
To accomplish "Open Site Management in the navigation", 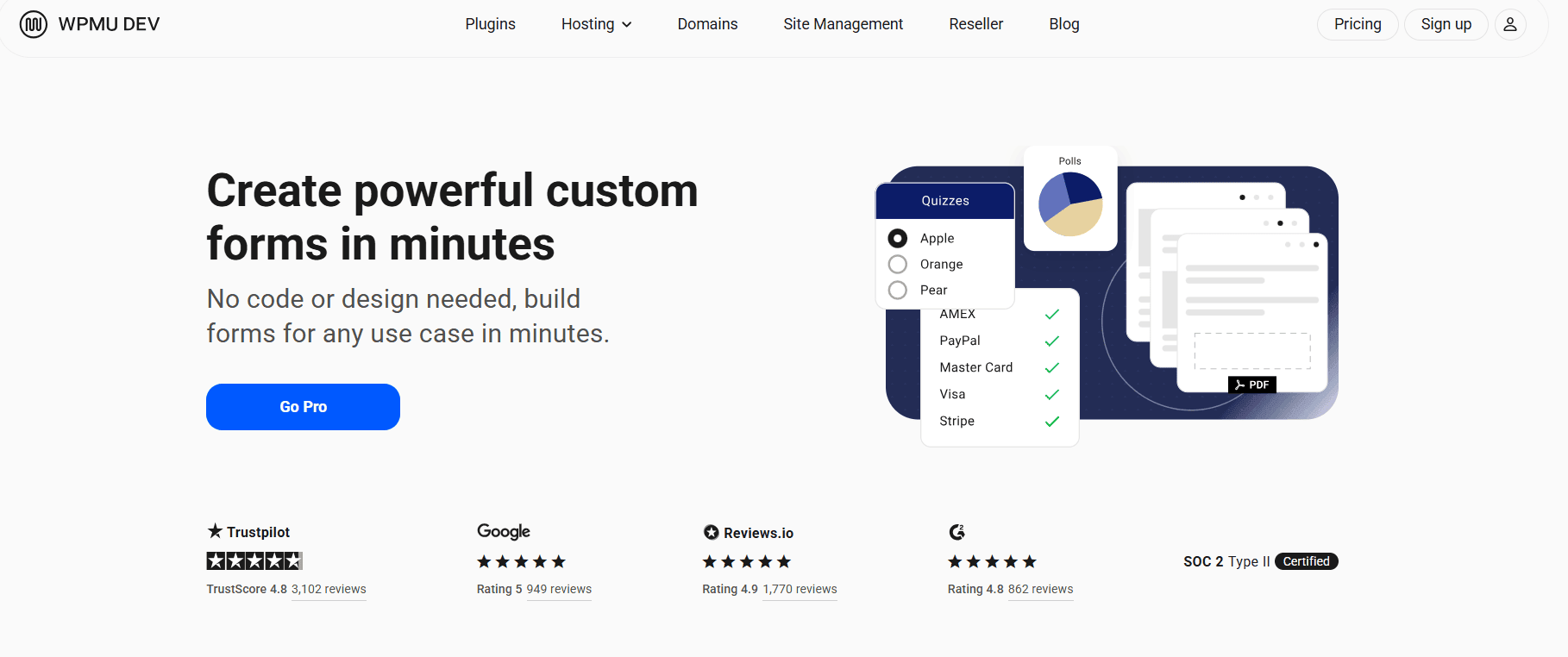I will point(844,24).
